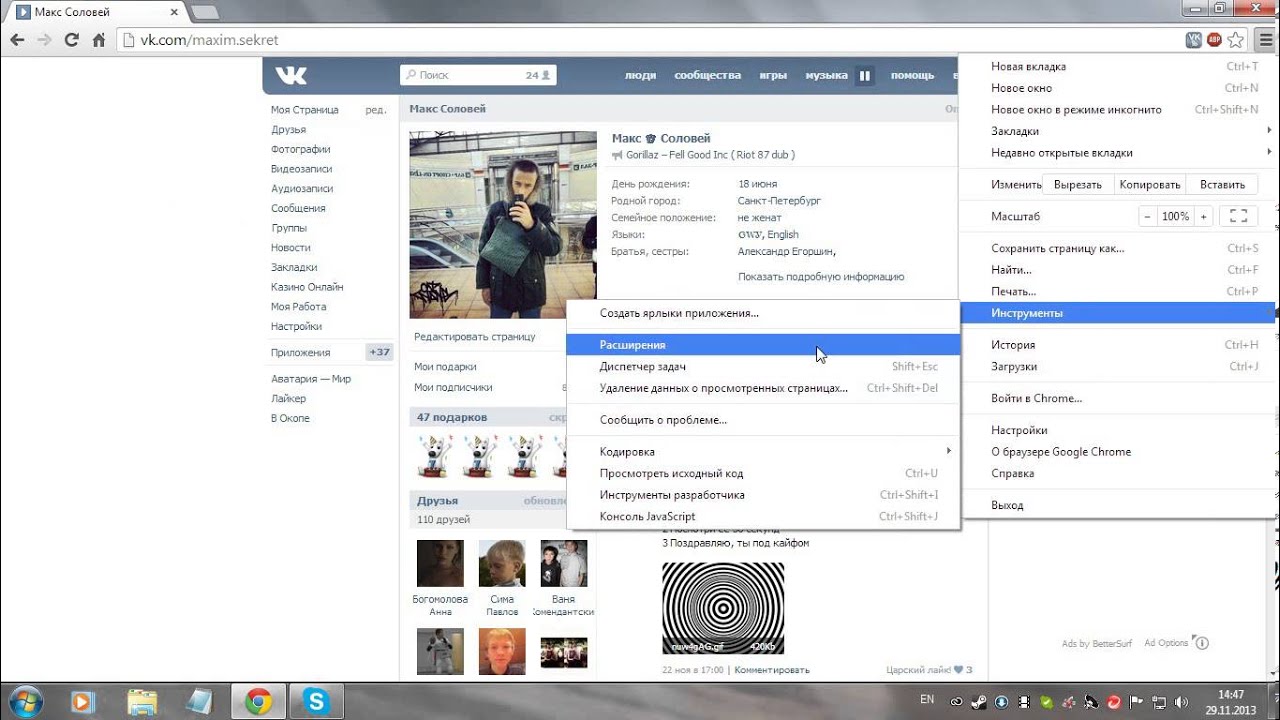
Task: Click the Chrome forward arrow
Action: click(x=44, y=40)
